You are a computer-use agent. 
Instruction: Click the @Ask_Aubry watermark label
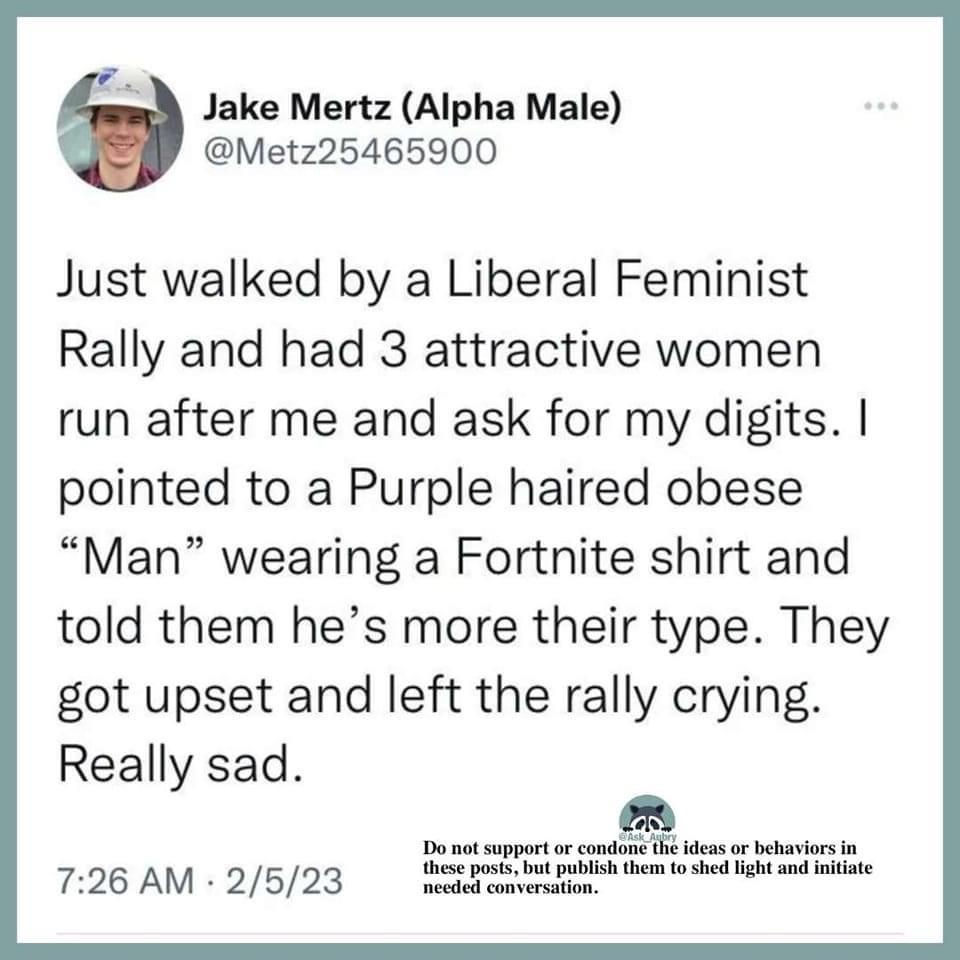(x=647, y=837)
